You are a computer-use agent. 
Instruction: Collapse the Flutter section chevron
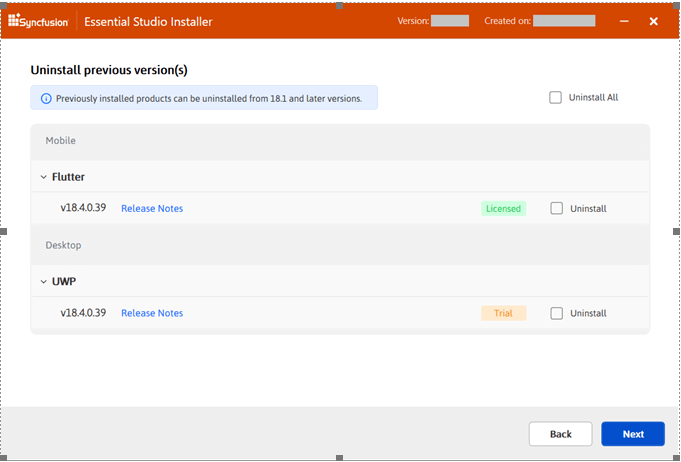[x=43, y=177]
